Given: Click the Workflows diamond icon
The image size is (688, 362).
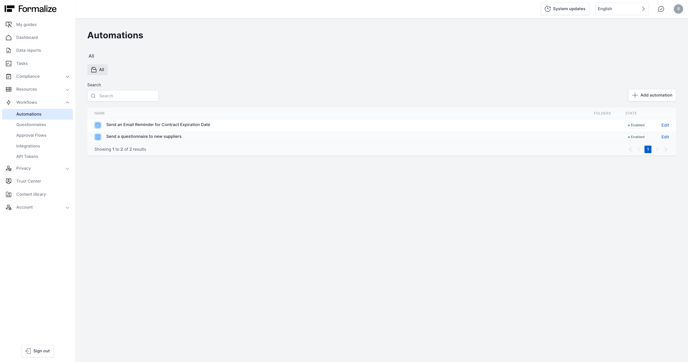Looking at the screenshot, I should pos(8,102).
